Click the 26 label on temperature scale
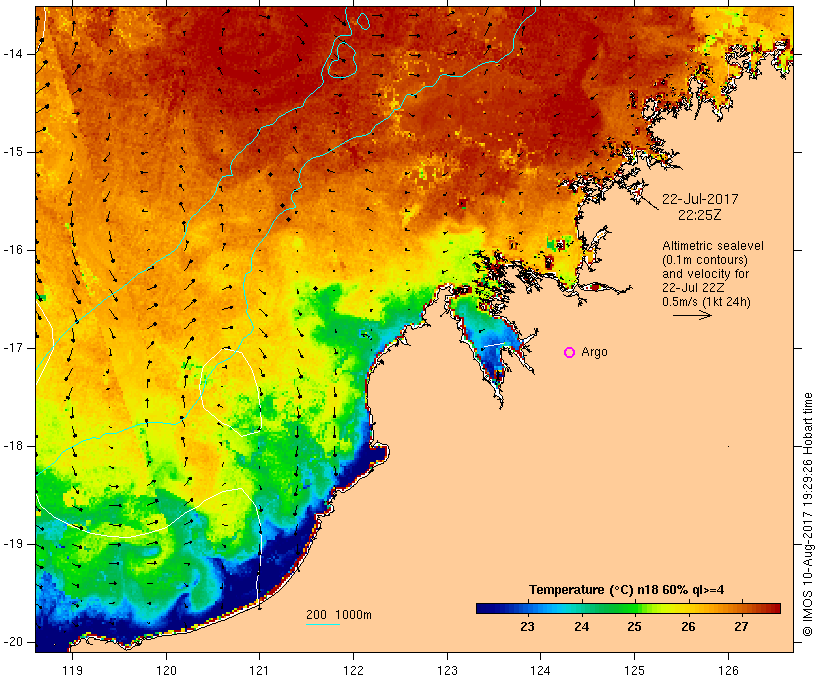 tap(688, 626)
